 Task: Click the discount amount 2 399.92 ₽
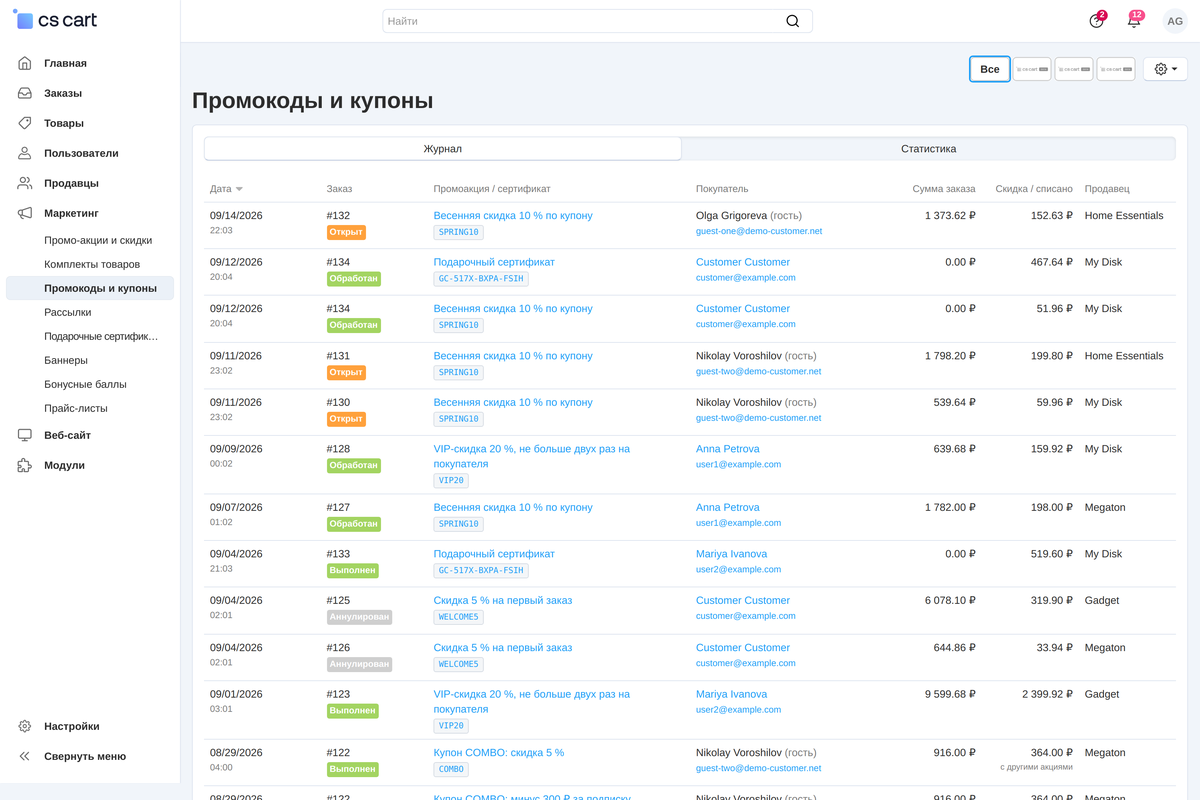(x=1047, y=694)
